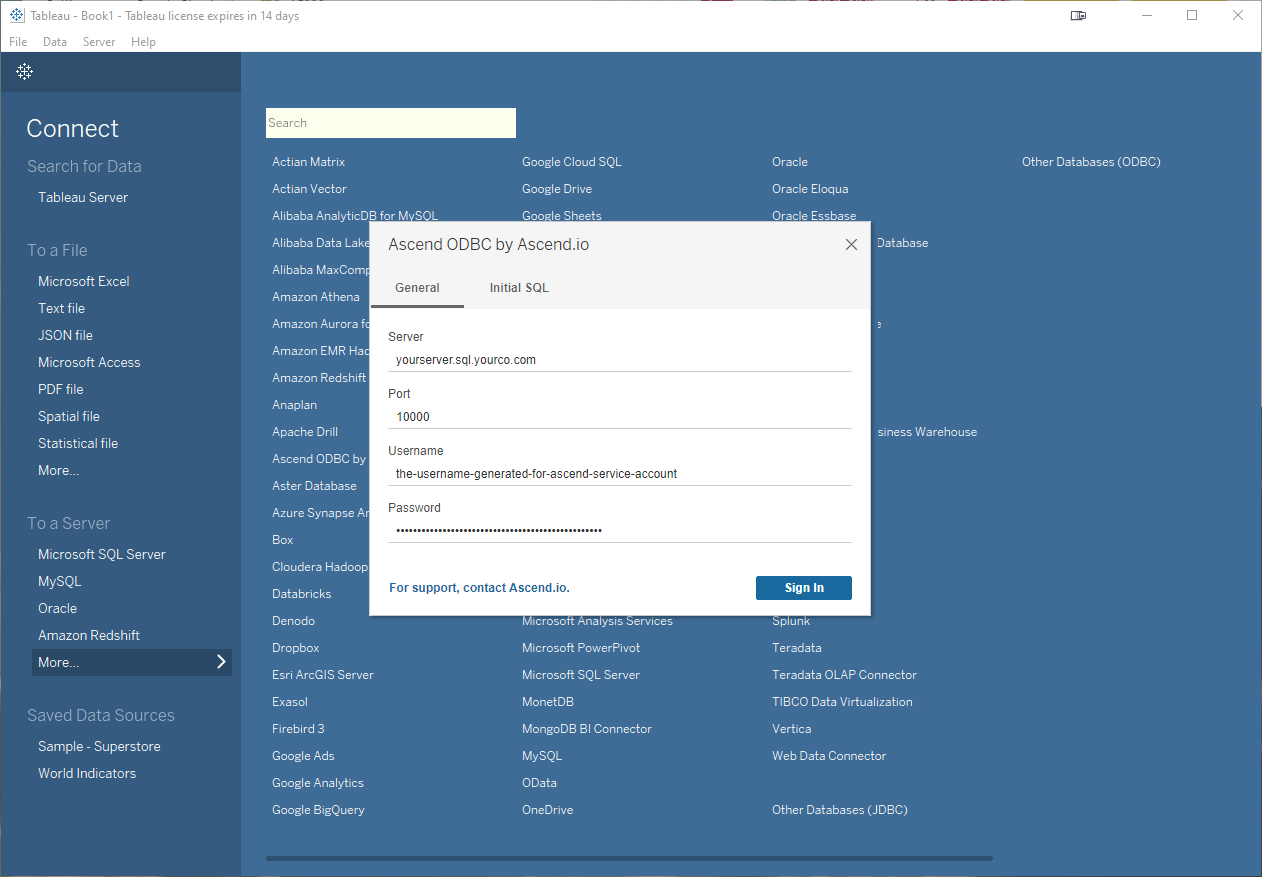Select Amazon Athena connector
Viewport: 1262px width, 877px height.
[315, 297]
